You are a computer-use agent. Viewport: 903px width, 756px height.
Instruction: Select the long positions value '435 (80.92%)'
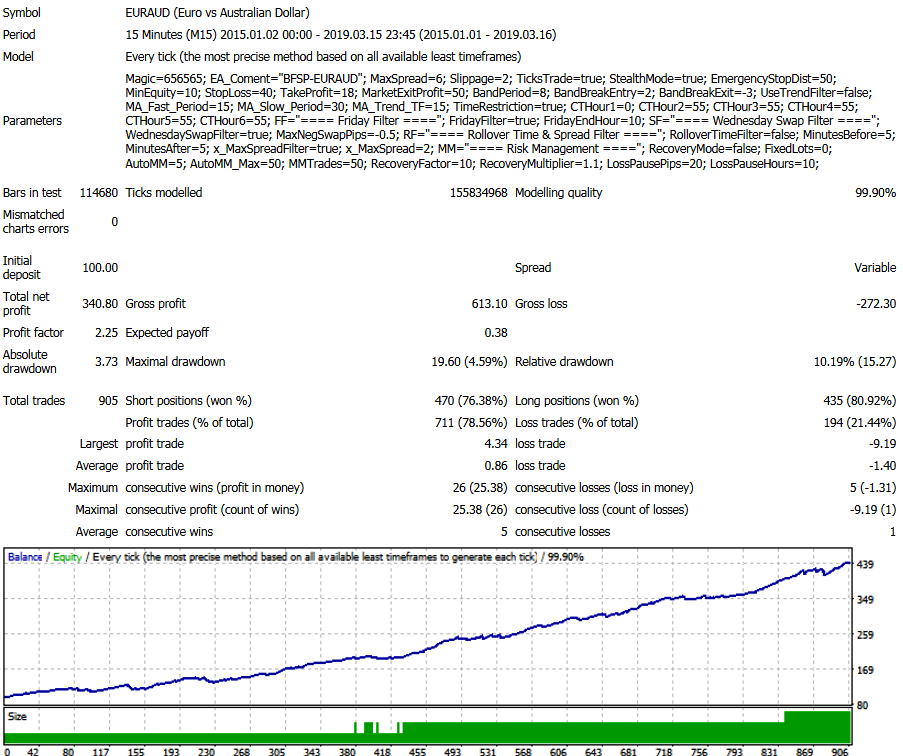(x=860, y=401)
